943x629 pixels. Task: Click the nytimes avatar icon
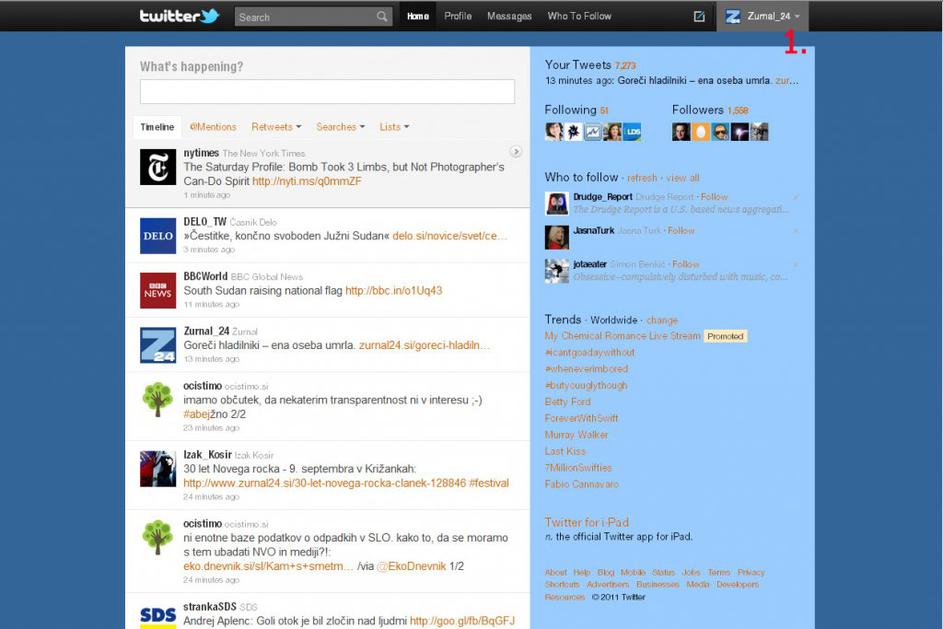158,167
